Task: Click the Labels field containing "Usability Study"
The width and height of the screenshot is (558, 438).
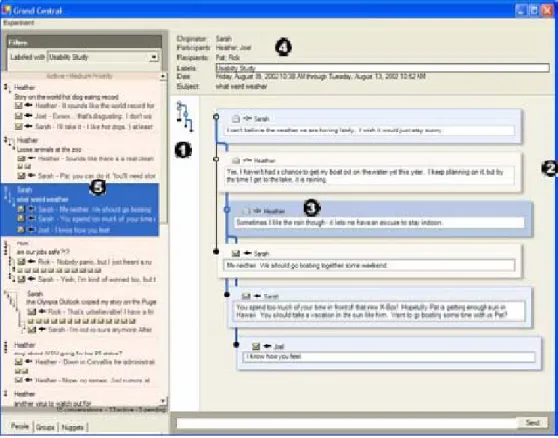Action: tap(383, 68)
